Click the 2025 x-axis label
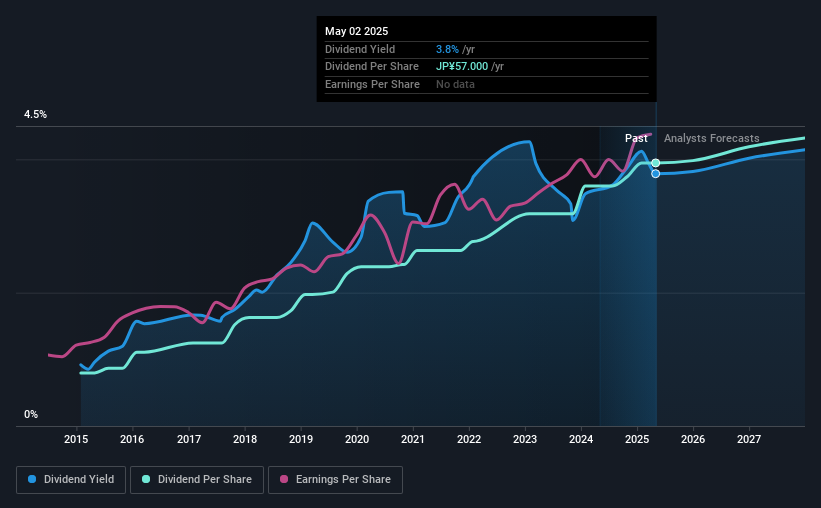This screenshot has width=821, height=508. coord(637,439)
